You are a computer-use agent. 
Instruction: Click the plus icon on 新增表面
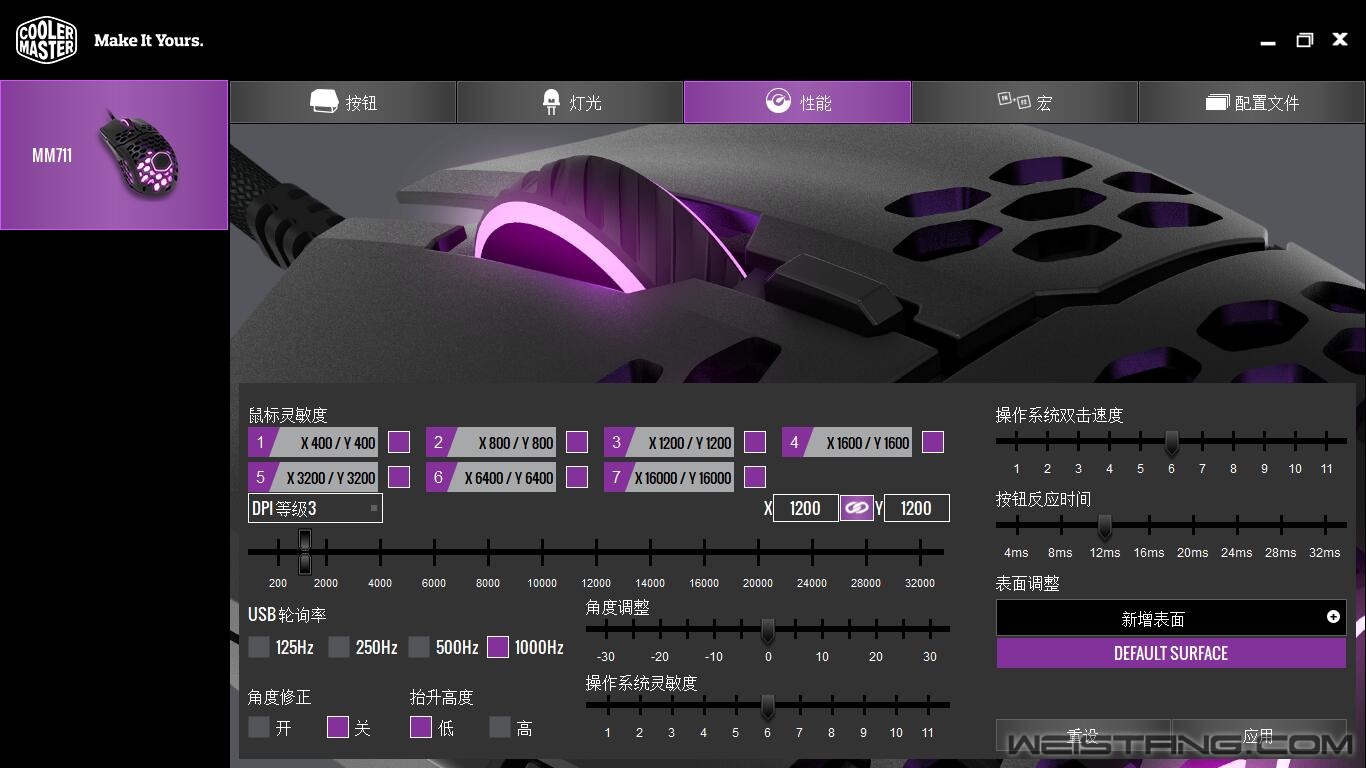[x=1333, y=617]
